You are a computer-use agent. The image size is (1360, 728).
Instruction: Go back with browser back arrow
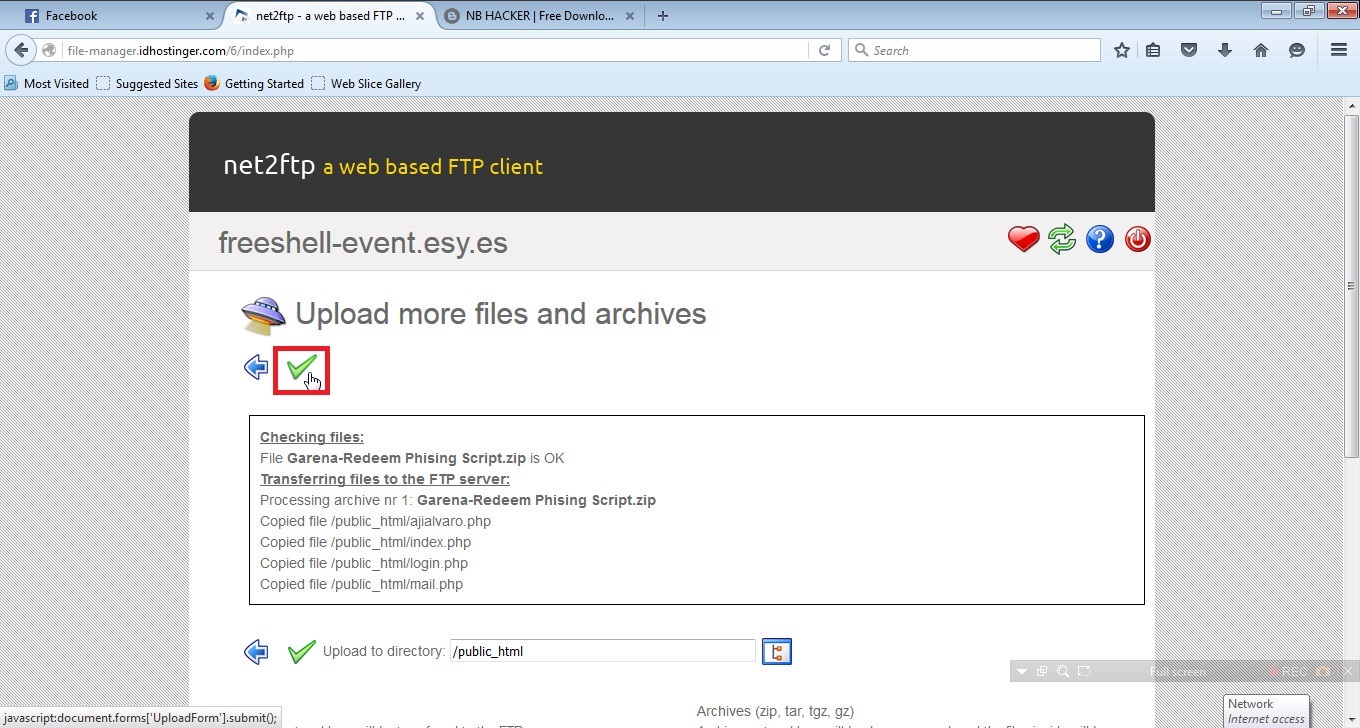(22, 50)
